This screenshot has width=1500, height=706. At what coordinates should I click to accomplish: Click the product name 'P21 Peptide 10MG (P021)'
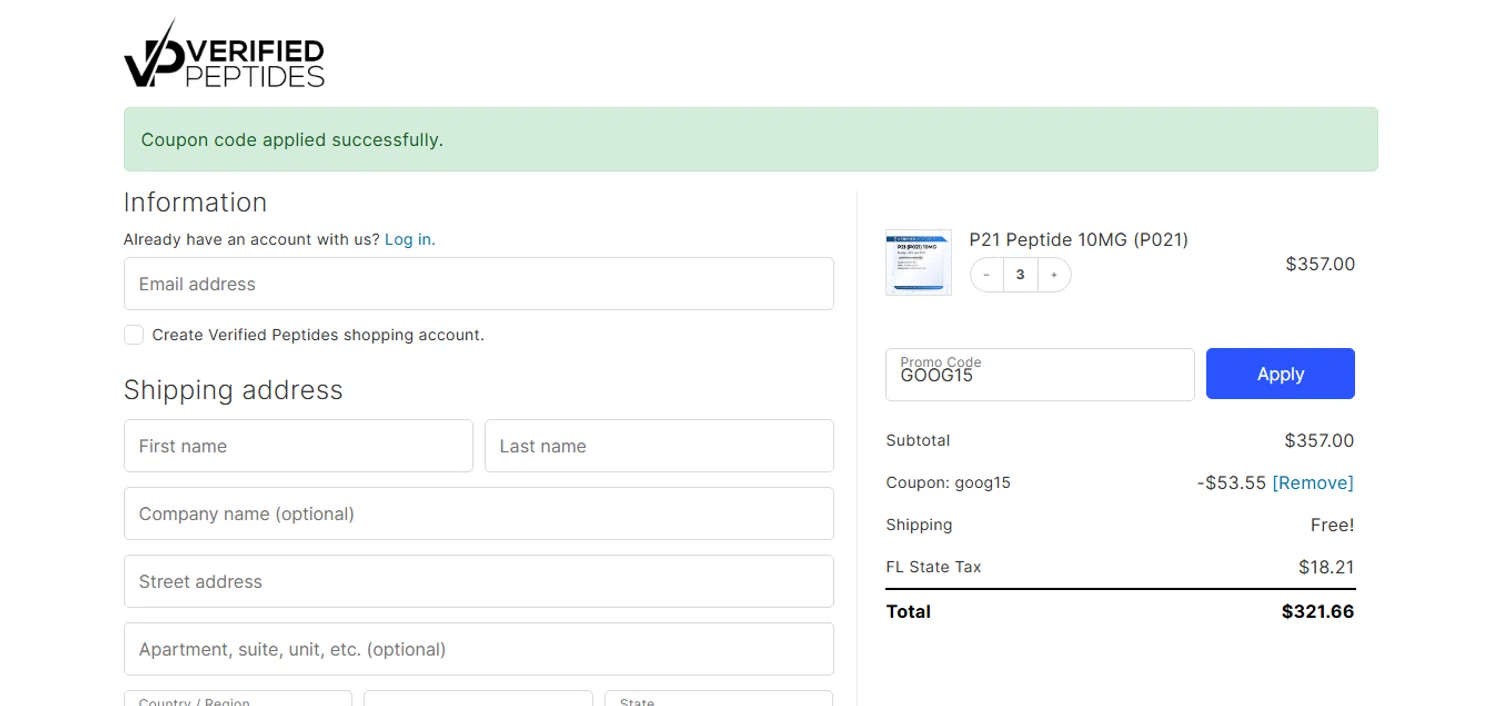1079,240
